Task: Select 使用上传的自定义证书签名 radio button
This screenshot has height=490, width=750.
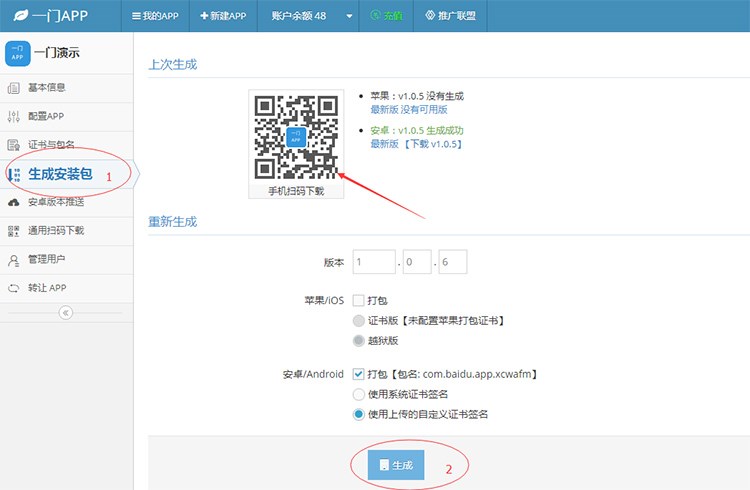Action: [x=359, y=414]
